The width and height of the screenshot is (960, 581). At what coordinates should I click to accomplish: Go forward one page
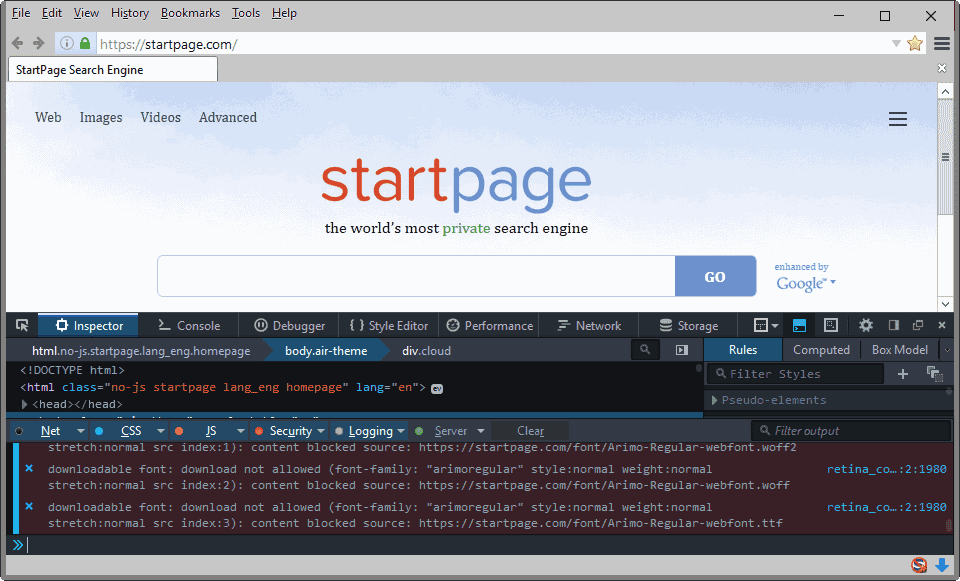point(39,43)
